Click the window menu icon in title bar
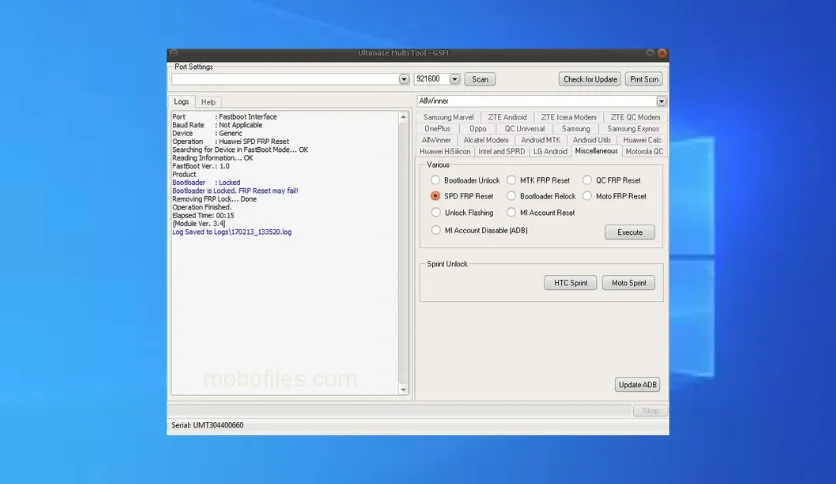Screen dimensions: 836x484 point(174,53)
